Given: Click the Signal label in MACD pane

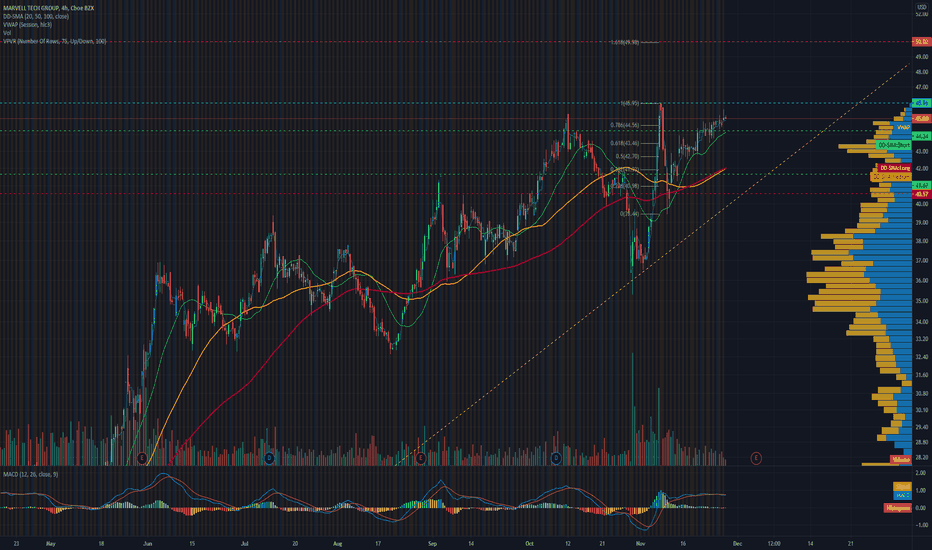Looking at the screenshot, I should point(903,486).
